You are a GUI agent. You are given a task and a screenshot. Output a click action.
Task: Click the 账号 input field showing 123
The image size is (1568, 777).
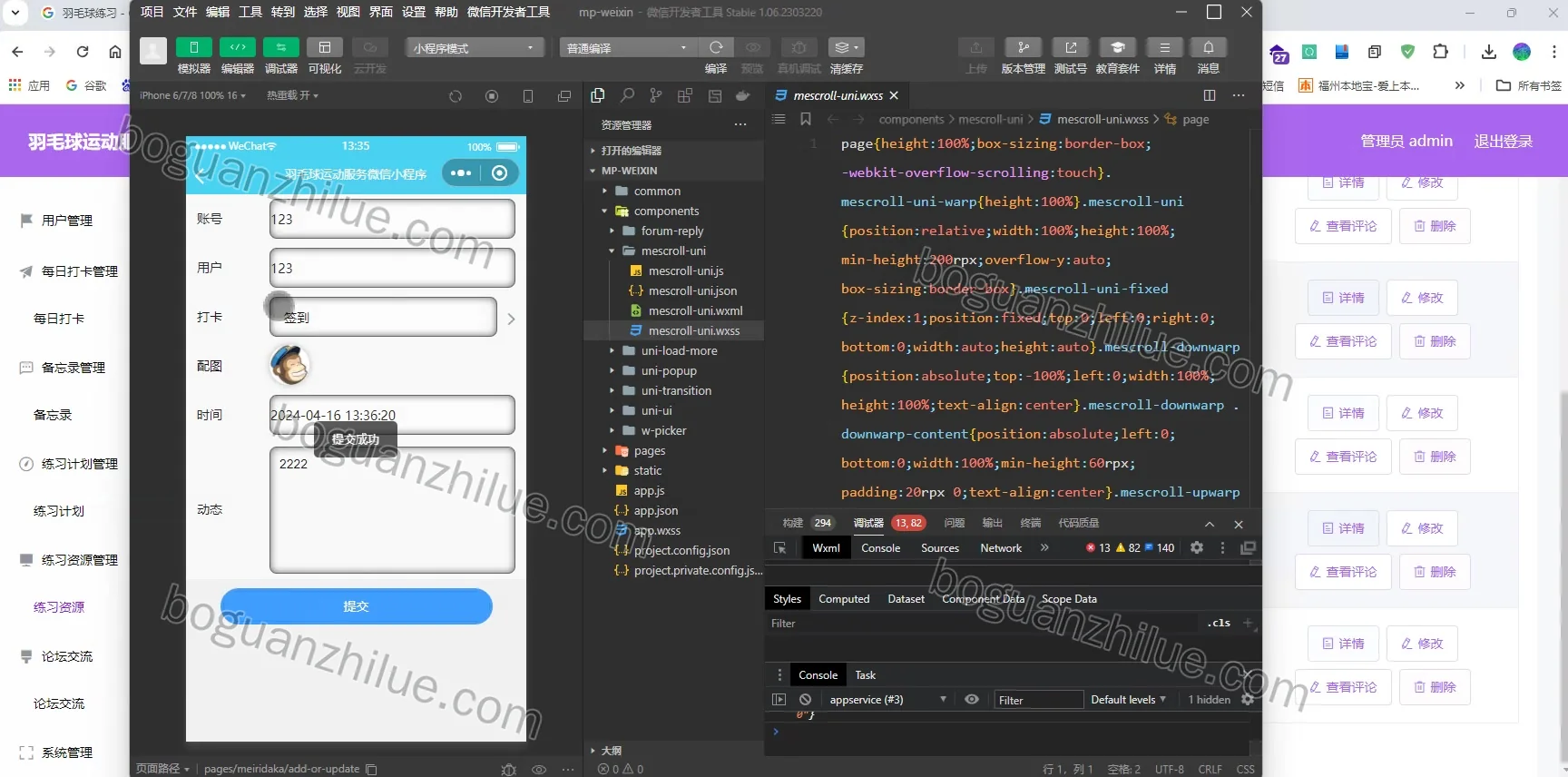pos(392,219)
